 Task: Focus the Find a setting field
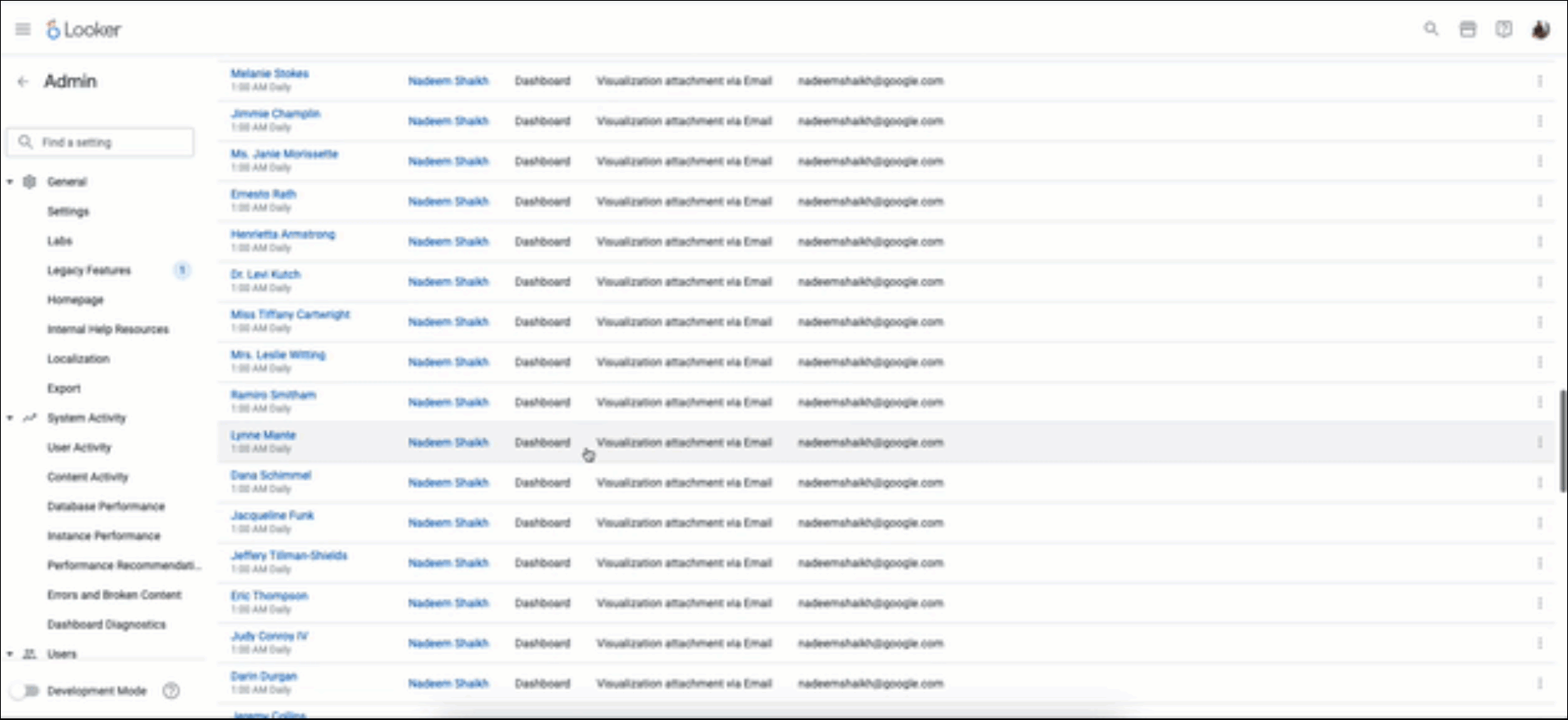pyautogui.click(x=101, y=142)
